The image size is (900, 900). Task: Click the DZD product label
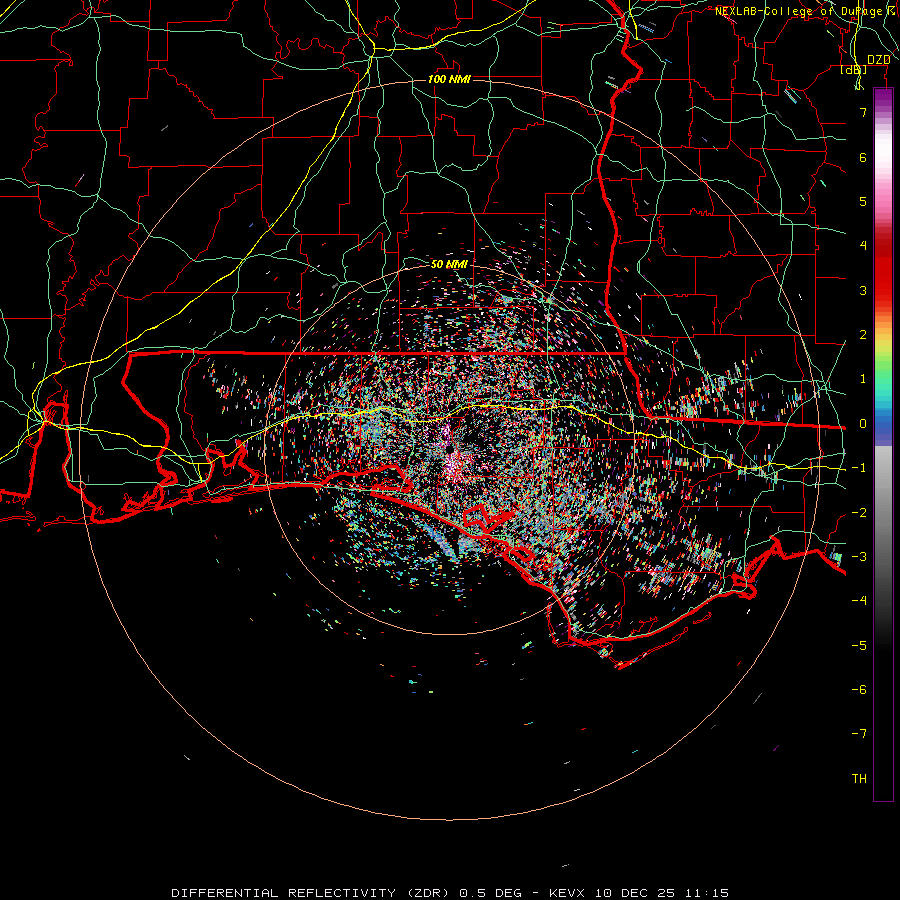coord(878,60)
